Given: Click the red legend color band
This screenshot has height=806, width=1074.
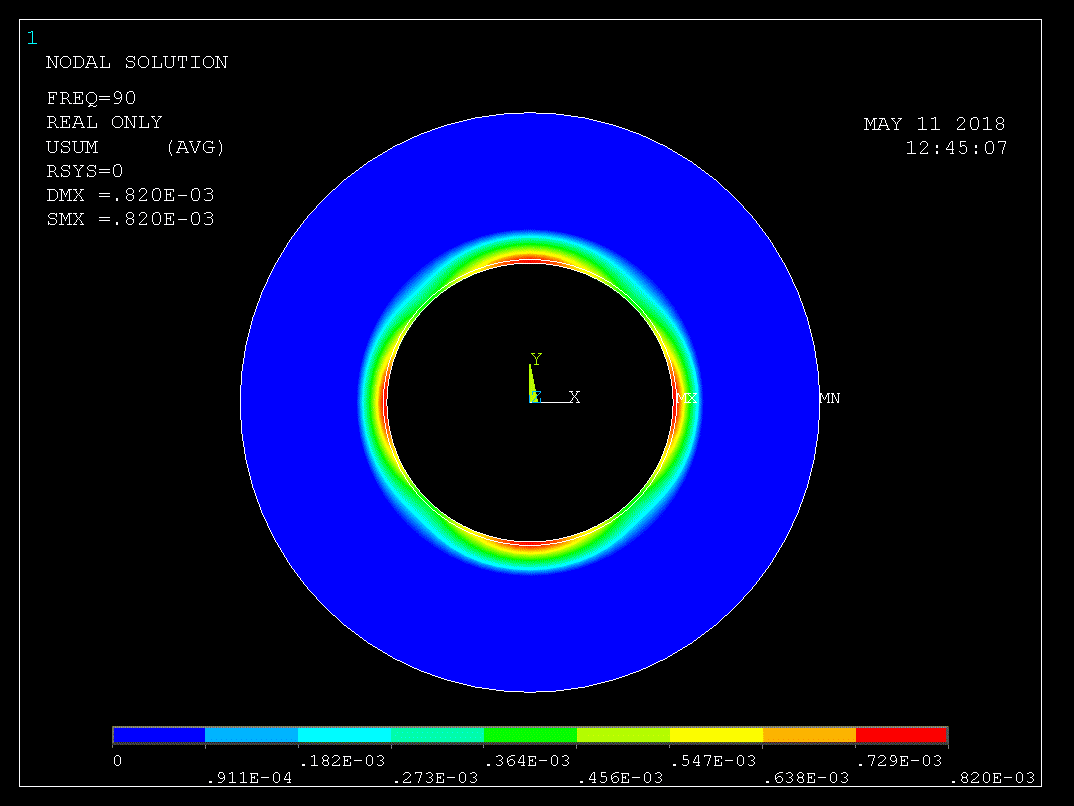Looking at the screenshot, I should (x=901, y=735).
